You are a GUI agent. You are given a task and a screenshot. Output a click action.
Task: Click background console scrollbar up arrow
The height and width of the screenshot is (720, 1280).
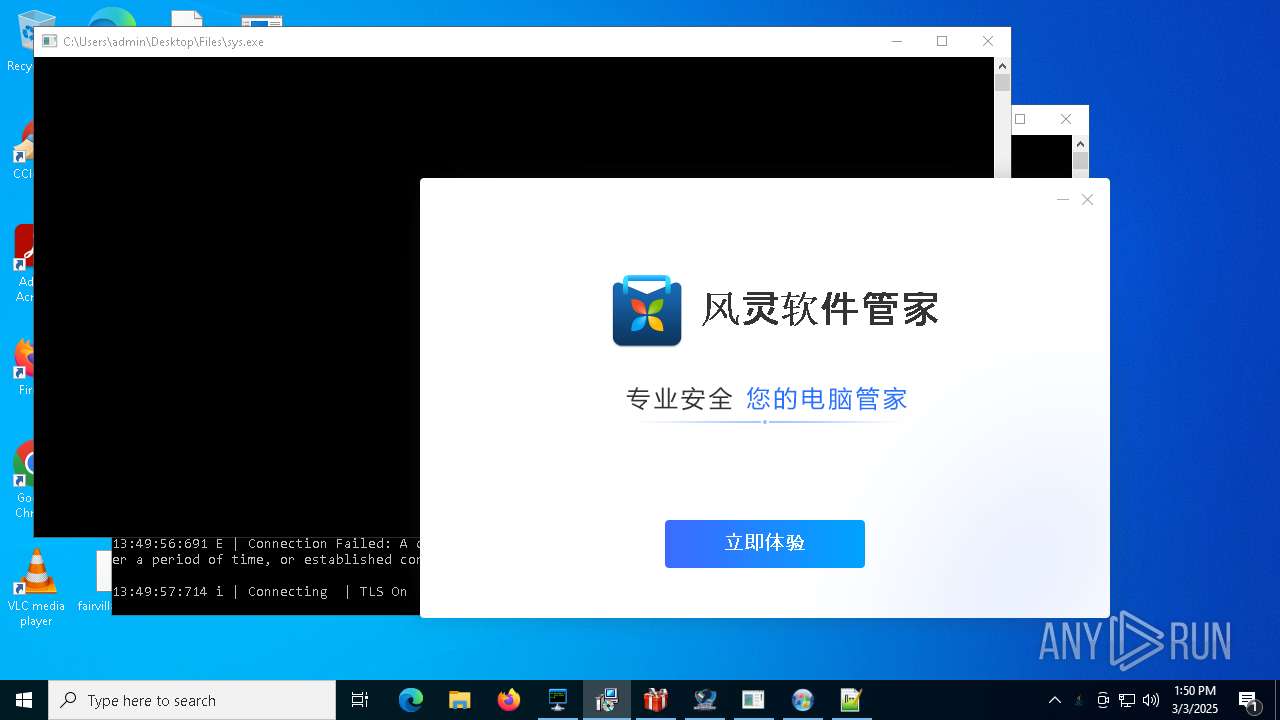click(x=1080, y=143)
